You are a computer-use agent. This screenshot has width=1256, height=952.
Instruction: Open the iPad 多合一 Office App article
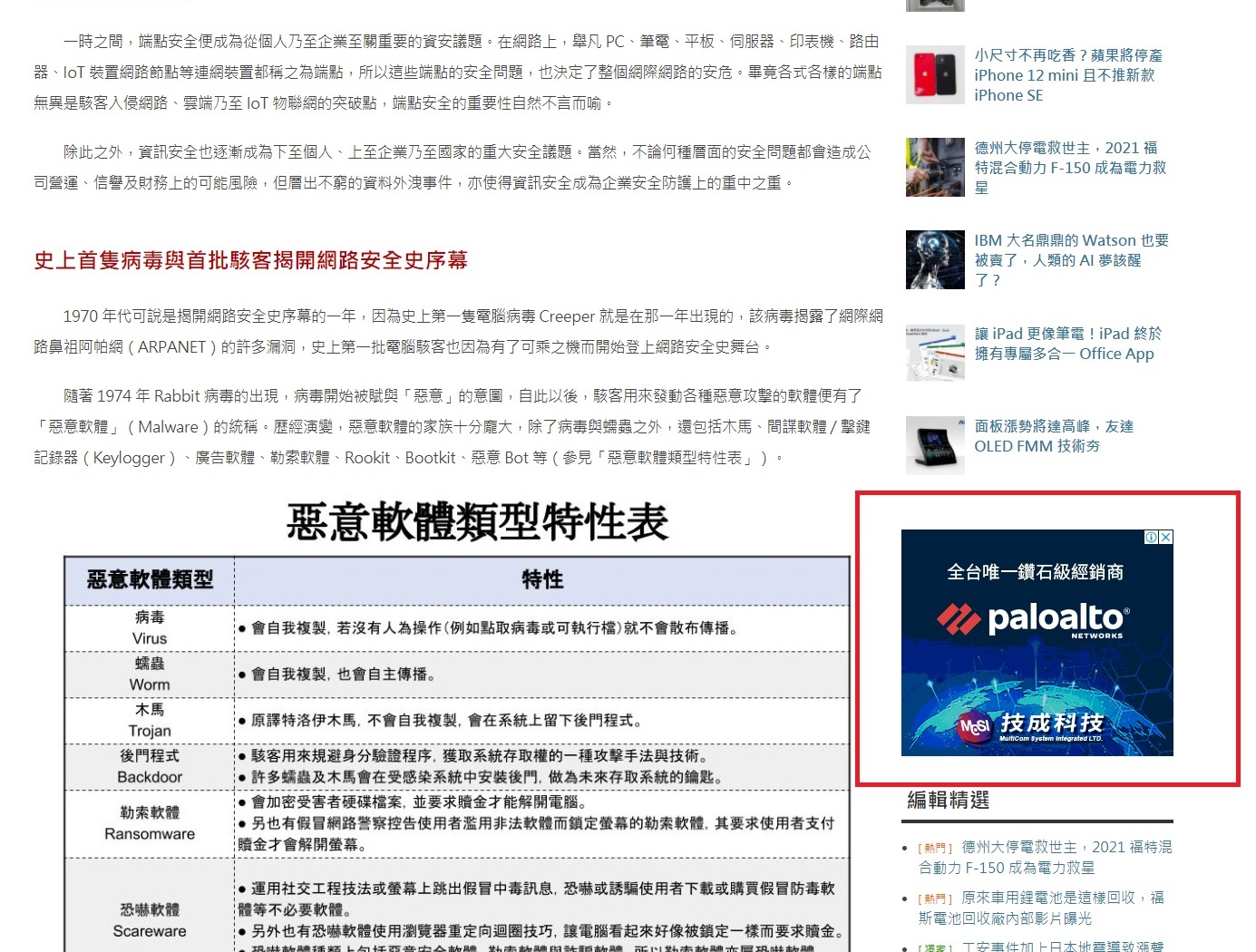point(1066,344)
